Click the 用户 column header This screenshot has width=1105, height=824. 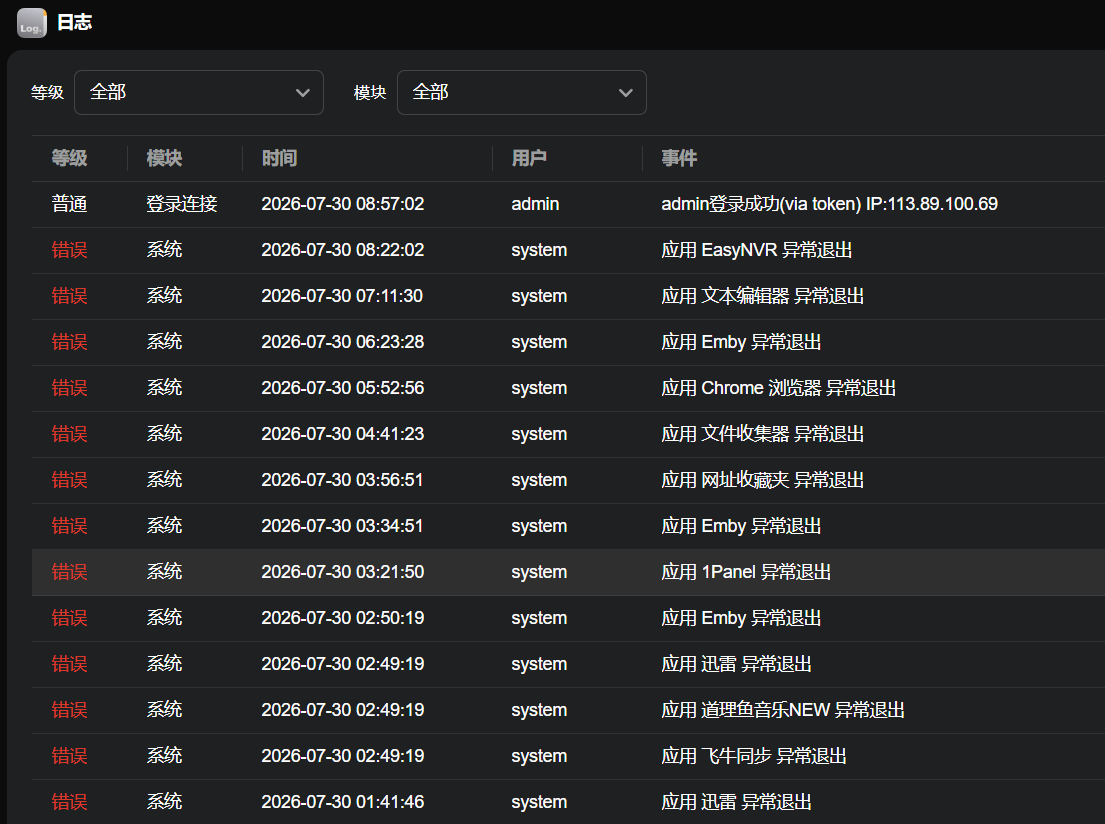529,158
